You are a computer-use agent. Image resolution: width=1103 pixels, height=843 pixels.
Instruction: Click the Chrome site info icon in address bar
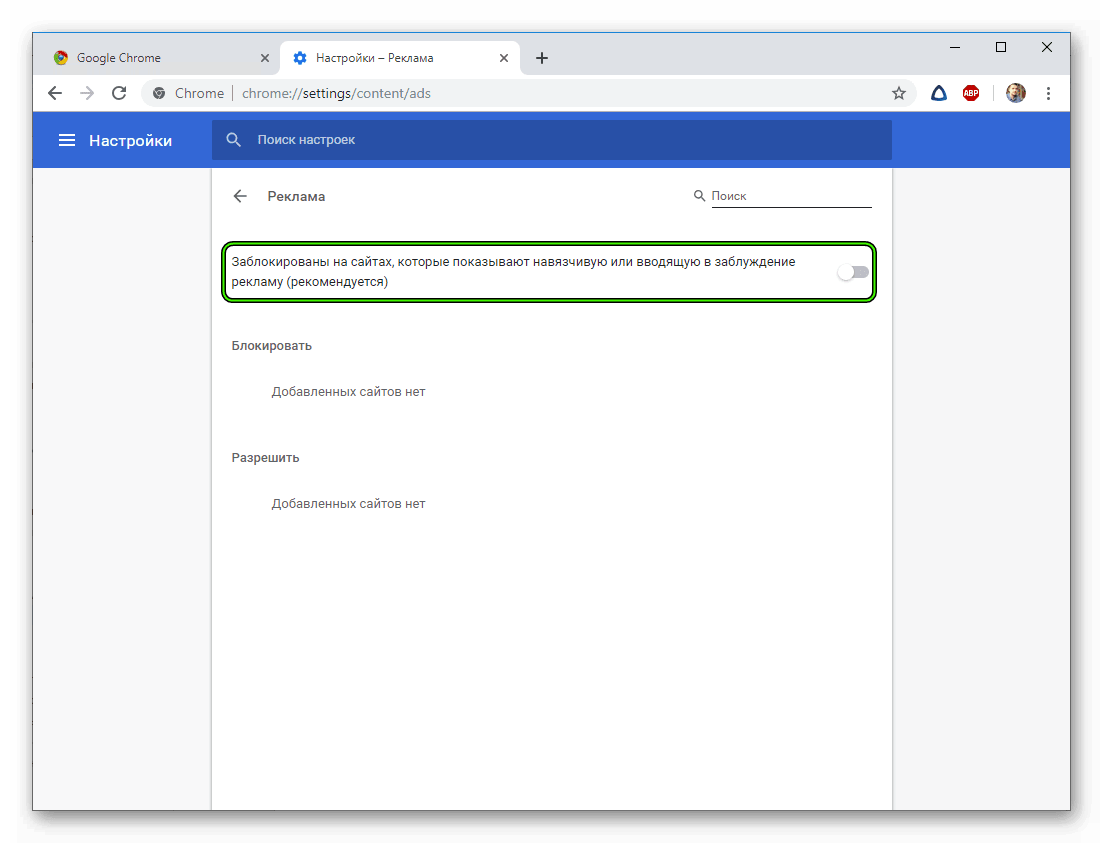pyautogui.click(x=159, y=93)
